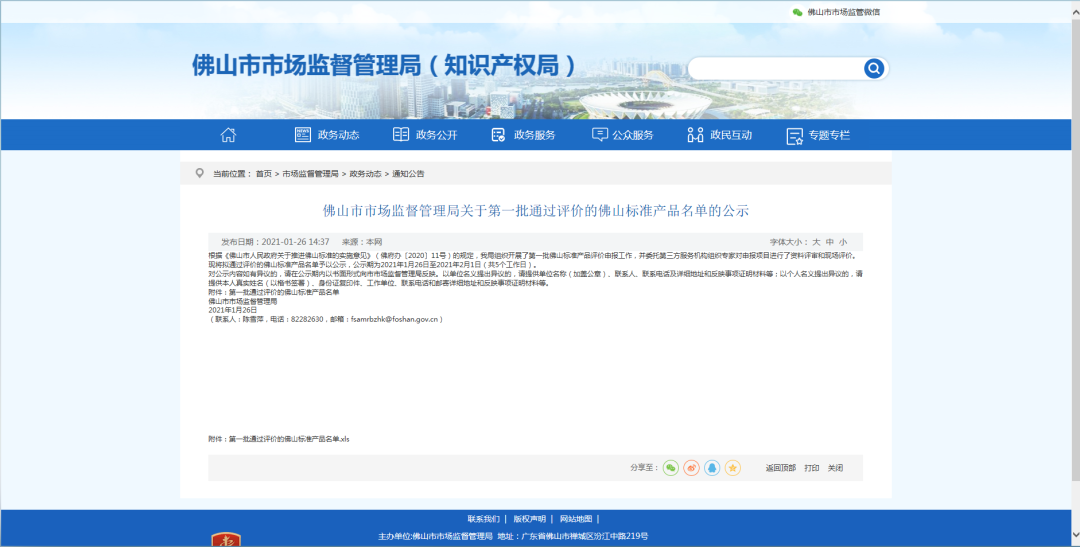Set font size to 中
Screen dimensions: 1080x547
click(830, 242)
